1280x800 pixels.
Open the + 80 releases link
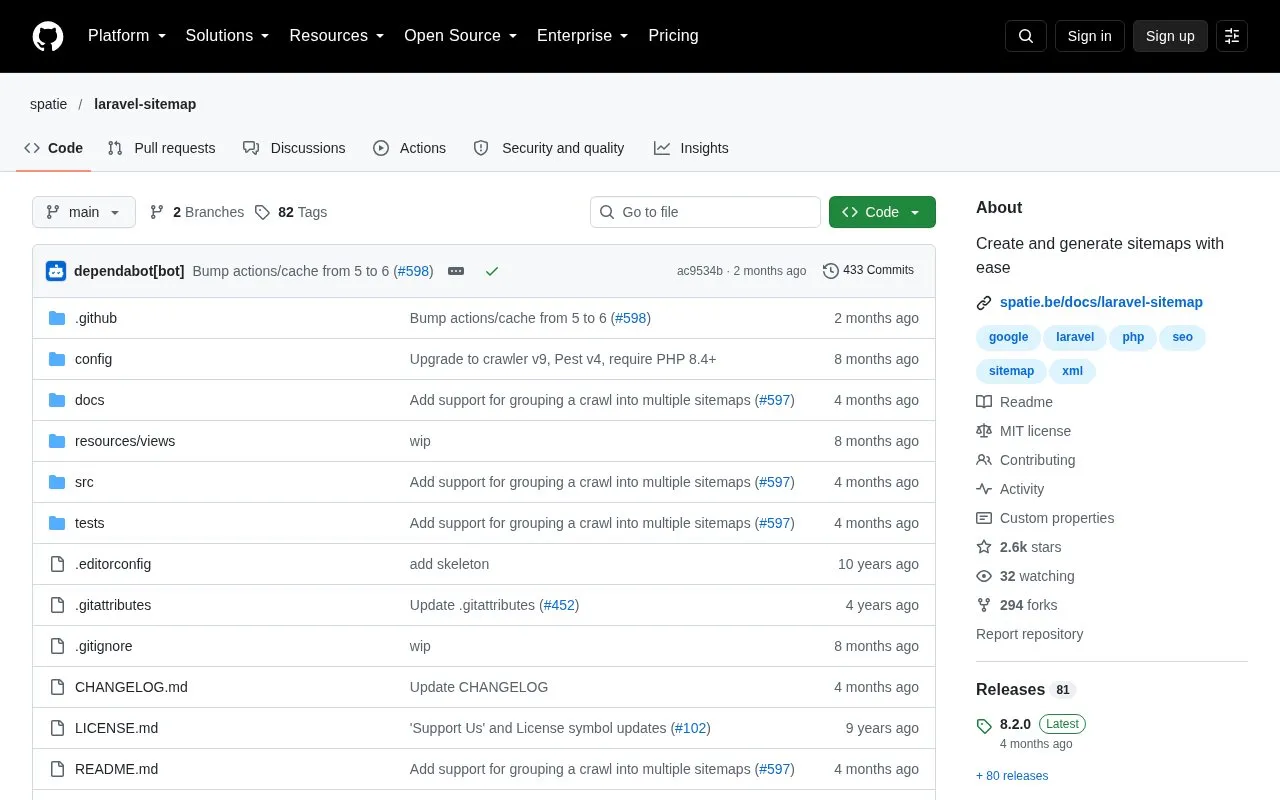[1012, 776]
